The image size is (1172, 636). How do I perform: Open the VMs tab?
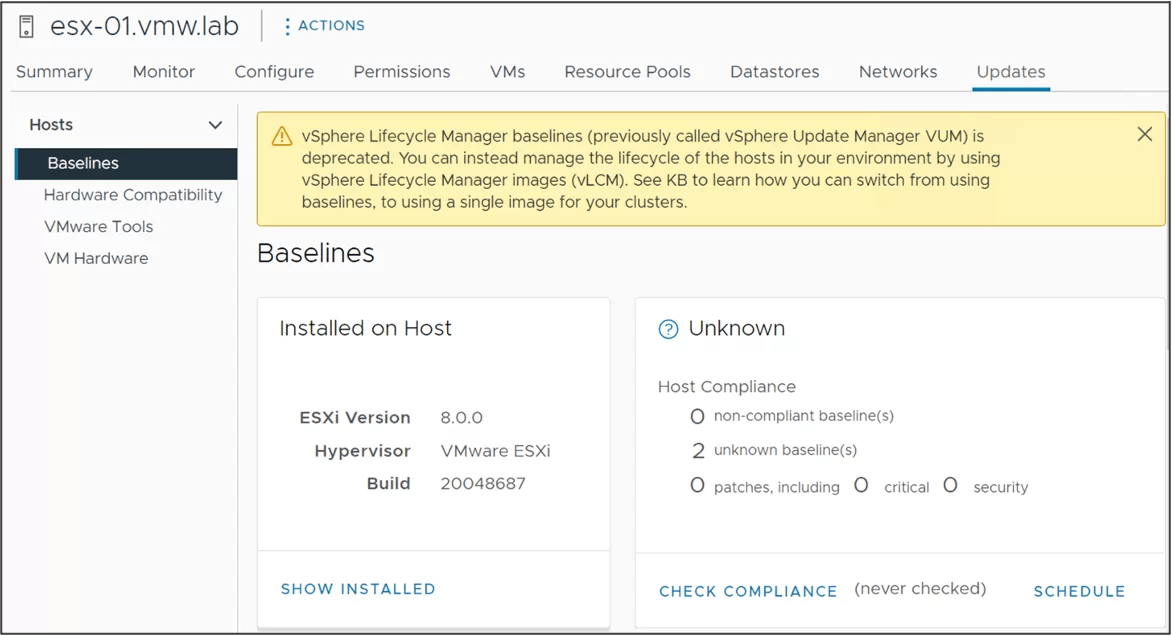pyautogui.click(x=508, y=72)
